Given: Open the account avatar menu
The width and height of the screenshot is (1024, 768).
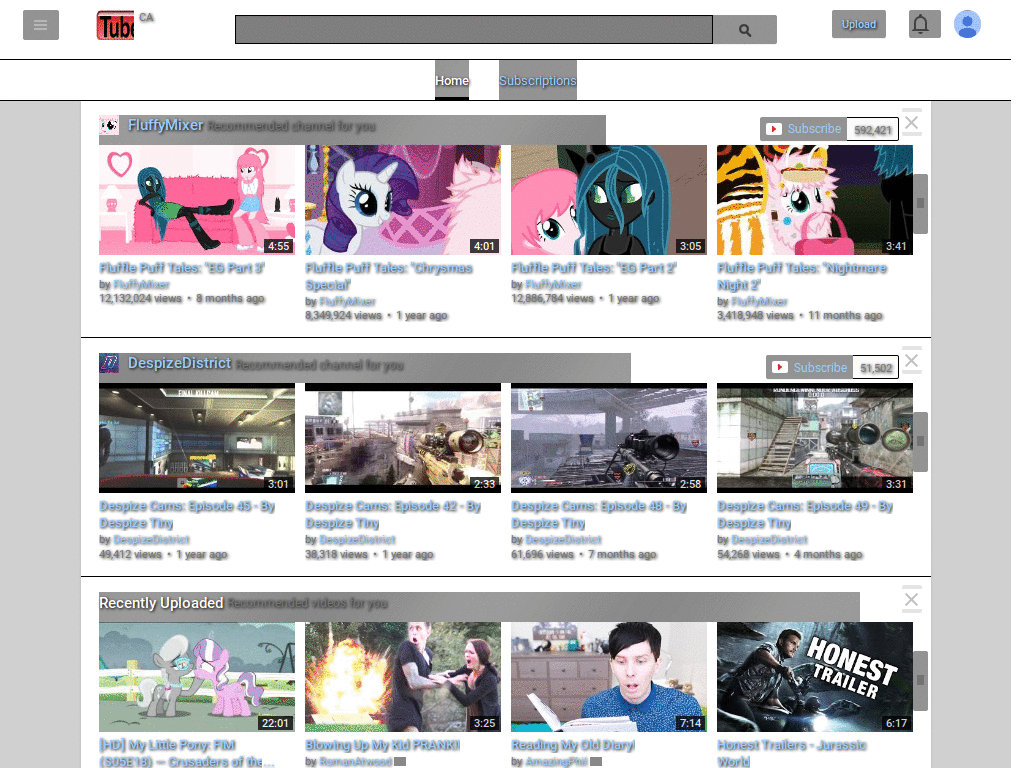Looking at the screenshot, I should point(967,25).
